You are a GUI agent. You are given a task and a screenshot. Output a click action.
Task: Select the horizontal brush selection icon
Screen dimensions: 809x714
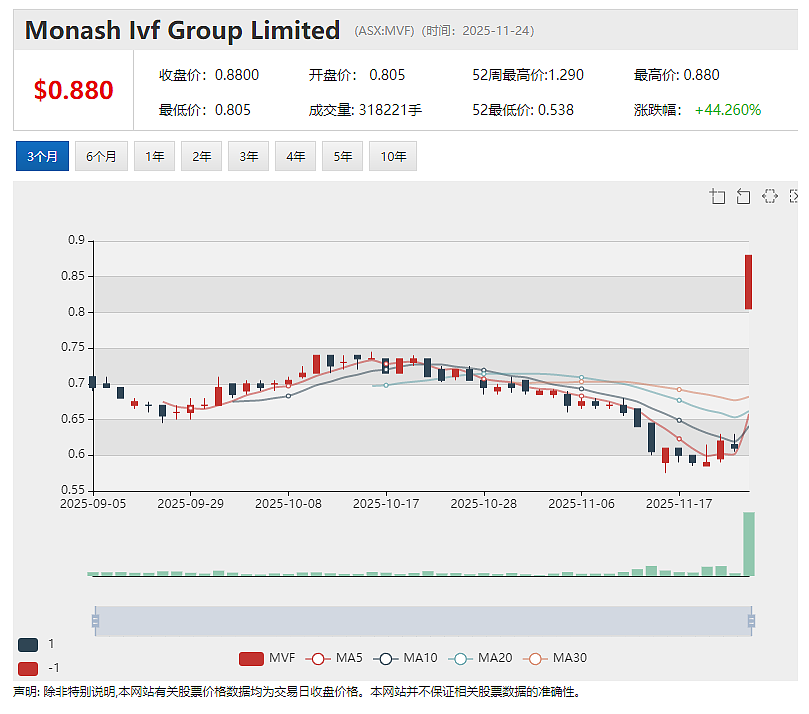(769, 197)
